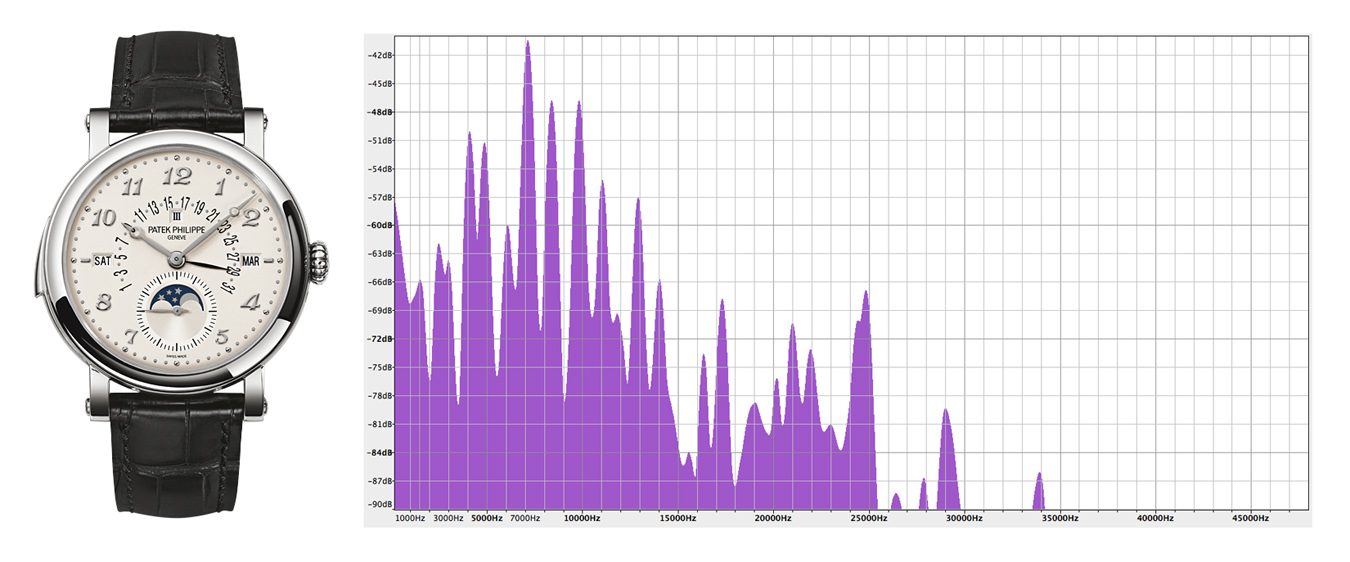
Task: Click the 8 numeral on the watch dial
Action: pyautogui.click(x=101, y=302)
